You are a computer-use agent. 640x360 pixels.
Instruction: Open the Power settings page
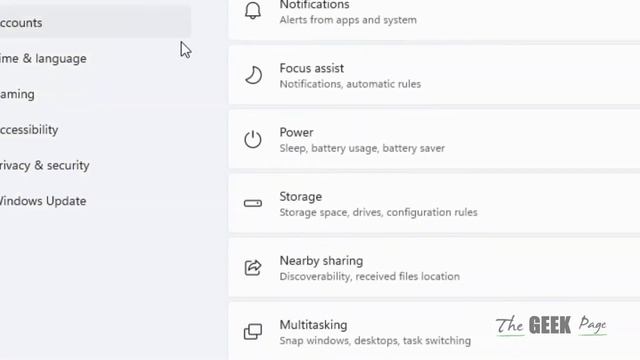tap(434, 139)
